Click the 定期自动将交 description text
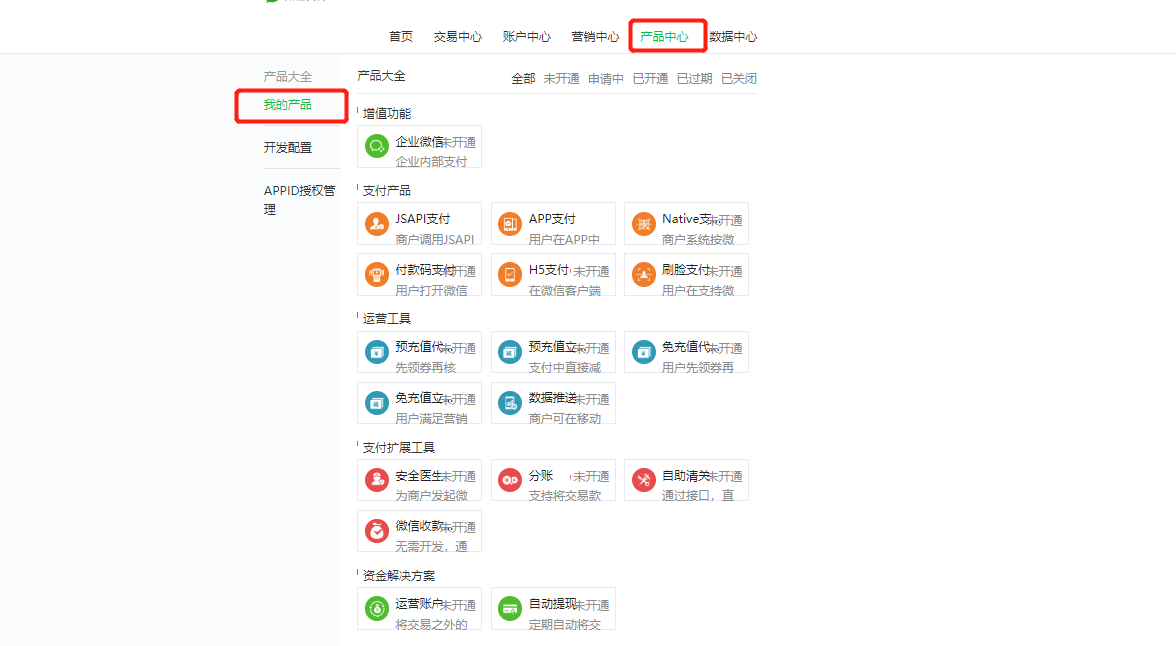The width and height of the screenshot is (1176, 646). [565, 624]
